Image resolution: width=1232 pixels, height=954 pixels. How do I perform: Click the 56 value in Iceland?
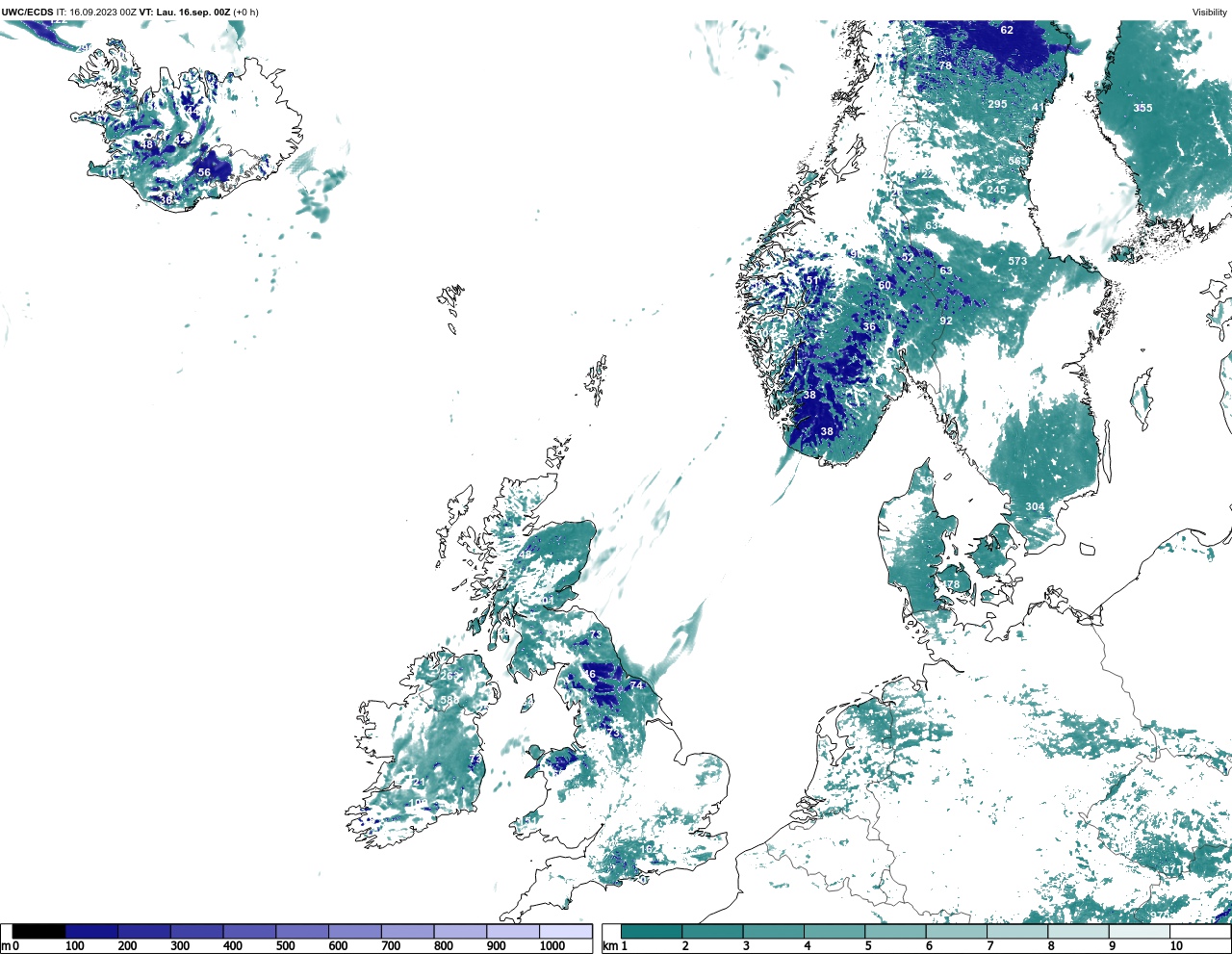click(204, 173)
